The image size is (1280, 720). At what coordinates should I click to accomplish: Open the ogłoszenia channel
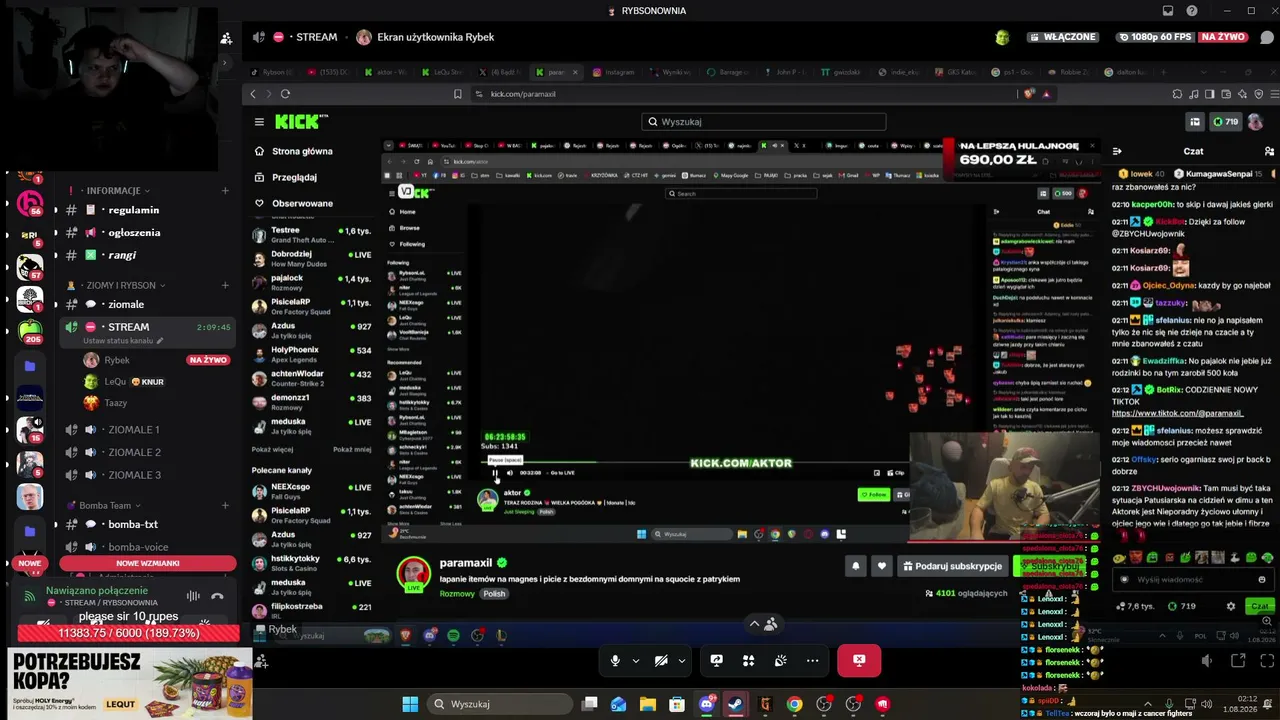pyautogui.click(x=134, y=233)
